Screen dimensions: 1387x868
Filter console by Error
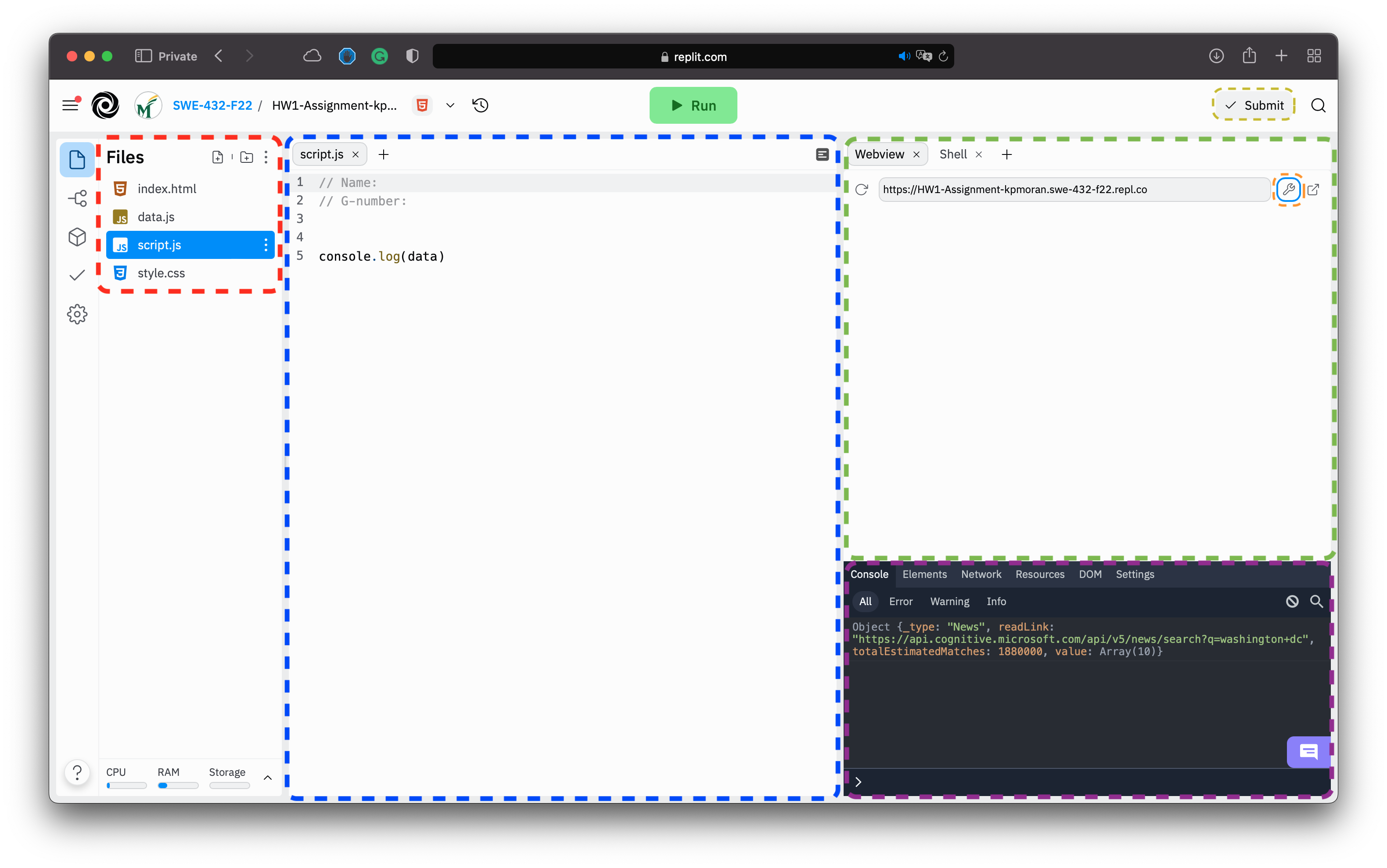coord(900,601)
